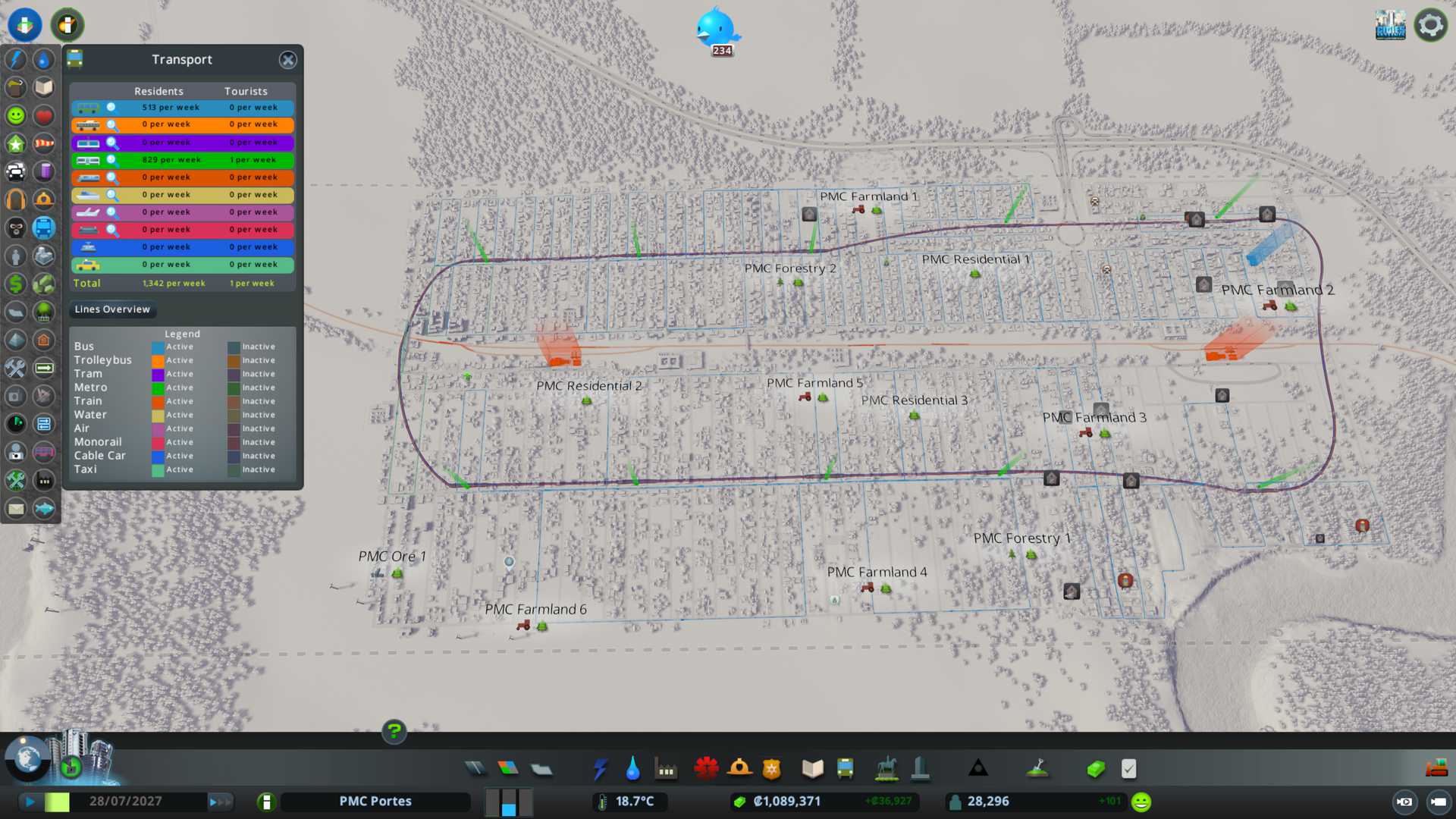Open the advisor question mark help
The width and height of the screenshot is (1456, 819).
pos(394,732)
